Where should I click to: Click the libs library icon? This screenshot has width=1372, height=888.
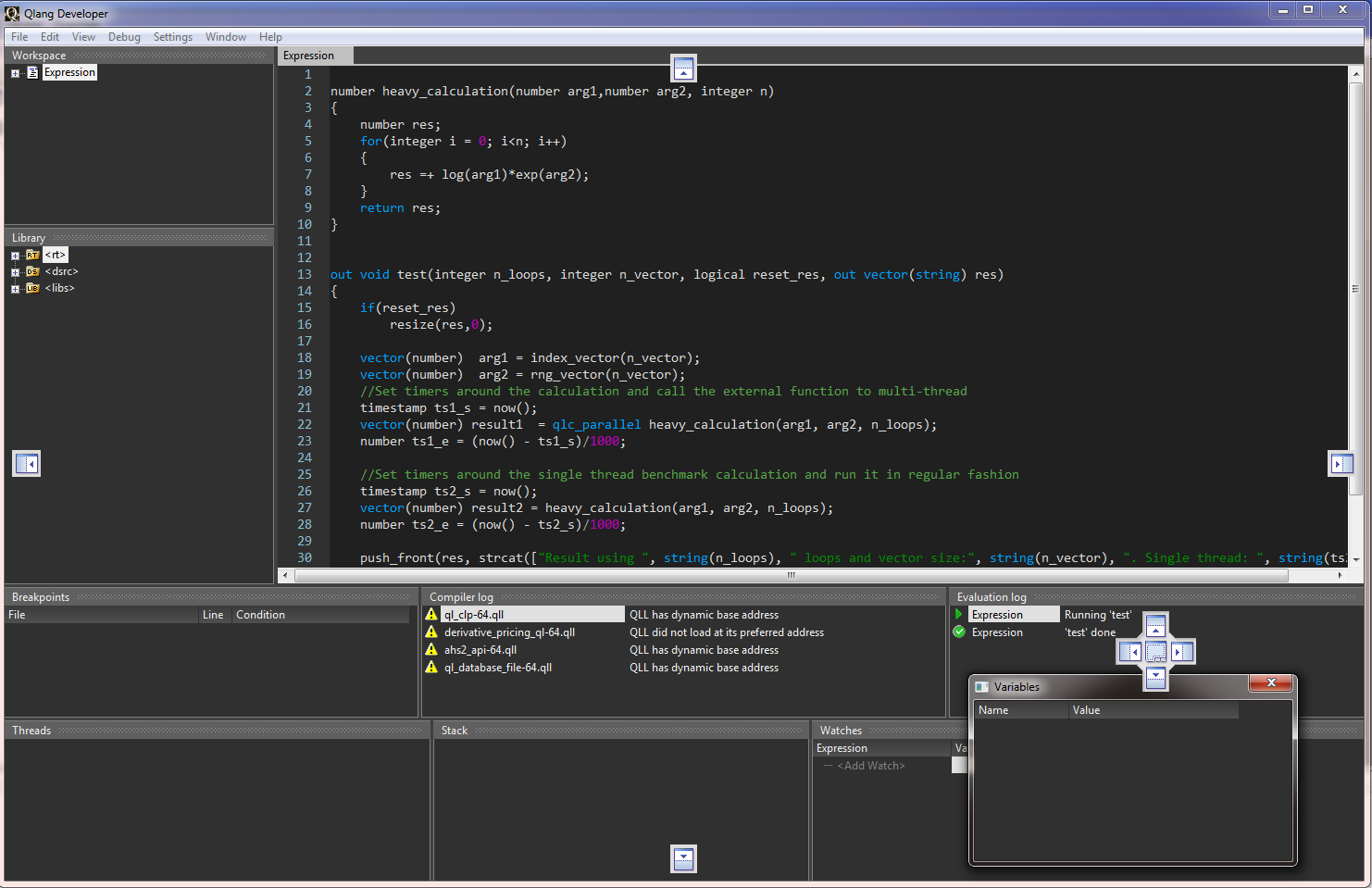[32, 288]
